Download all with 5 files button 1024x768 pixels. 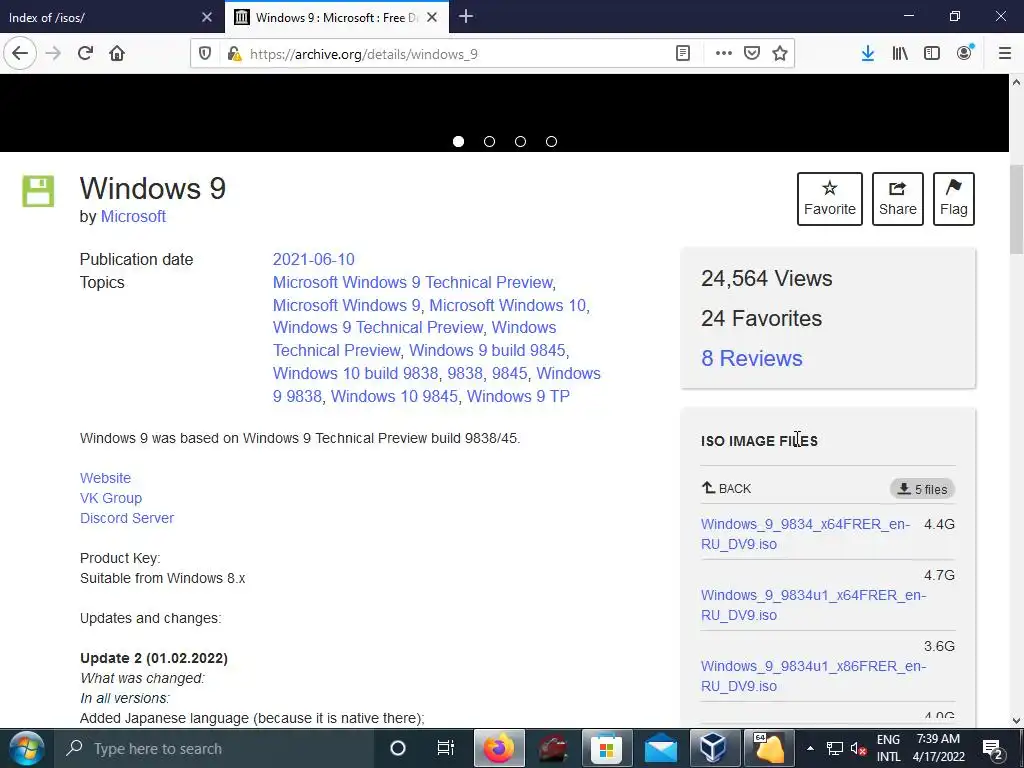(x=922, y=489)
